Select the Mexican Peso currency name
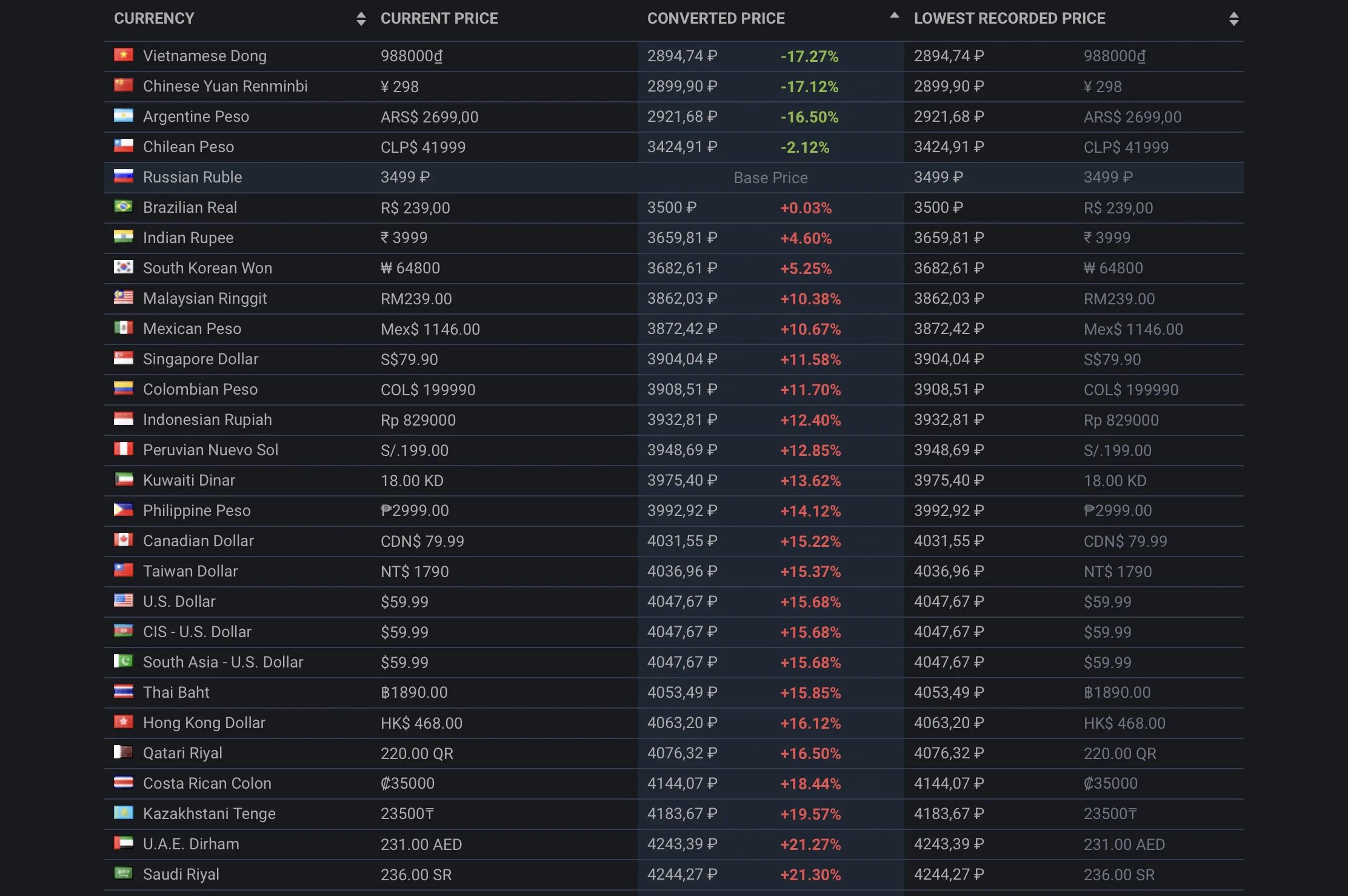The width and height of the screenshot is (1348, 896). 192,329
